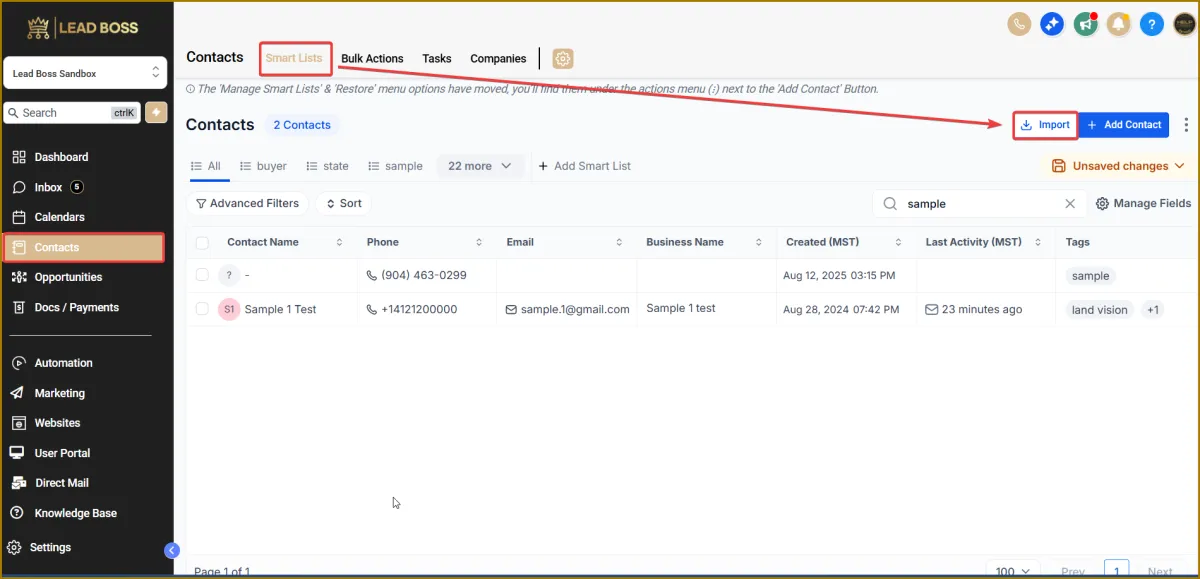Switch to the Tasks tab
This screenshot has height=579, width=1200.
click(437, 59)
